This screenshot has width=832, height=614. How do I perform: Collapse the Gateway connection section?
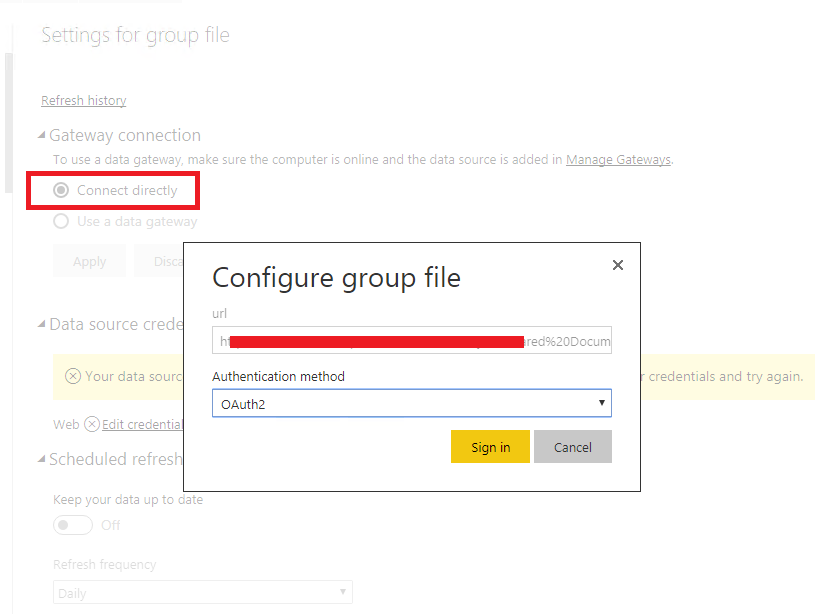point(41,135)
